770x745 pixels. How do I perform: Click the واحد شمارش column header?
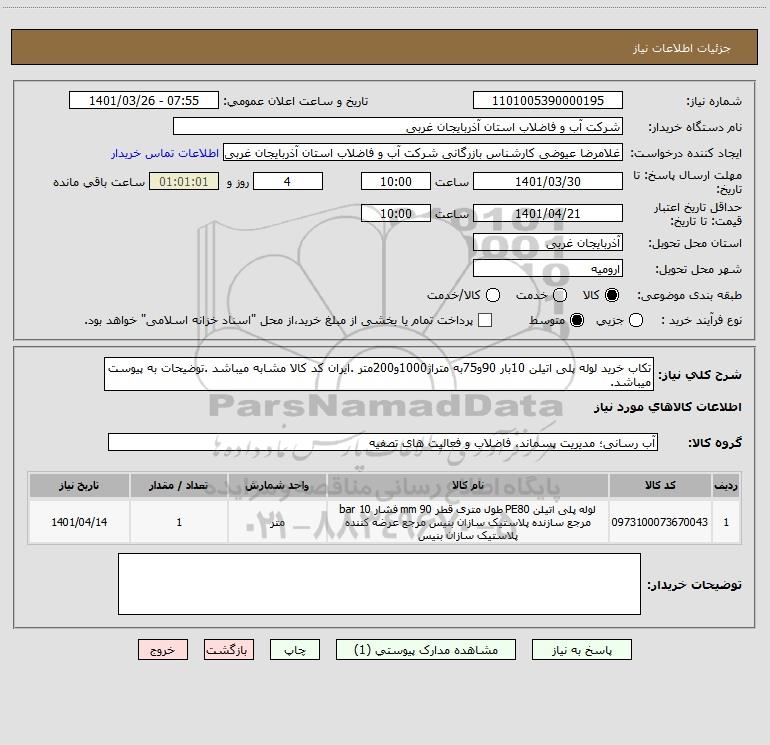pos(277,485)
